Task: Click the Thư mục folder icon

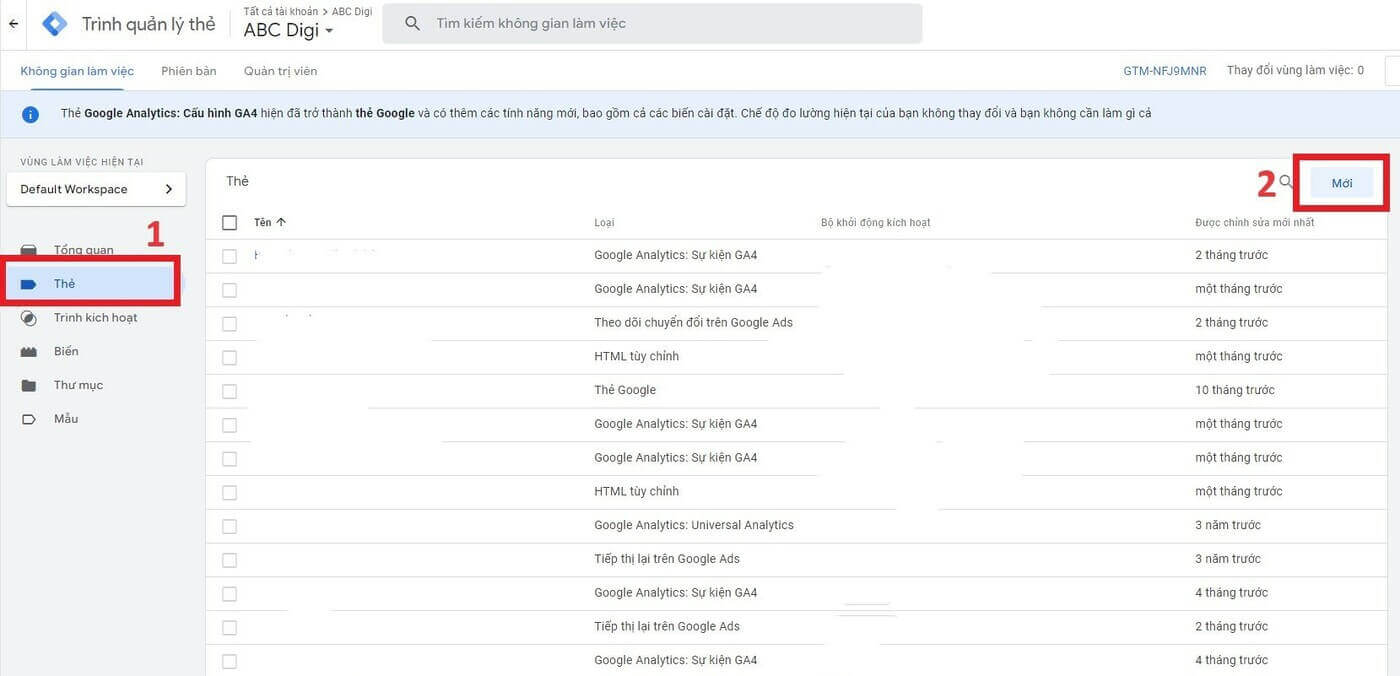Action: click(29, 385)
